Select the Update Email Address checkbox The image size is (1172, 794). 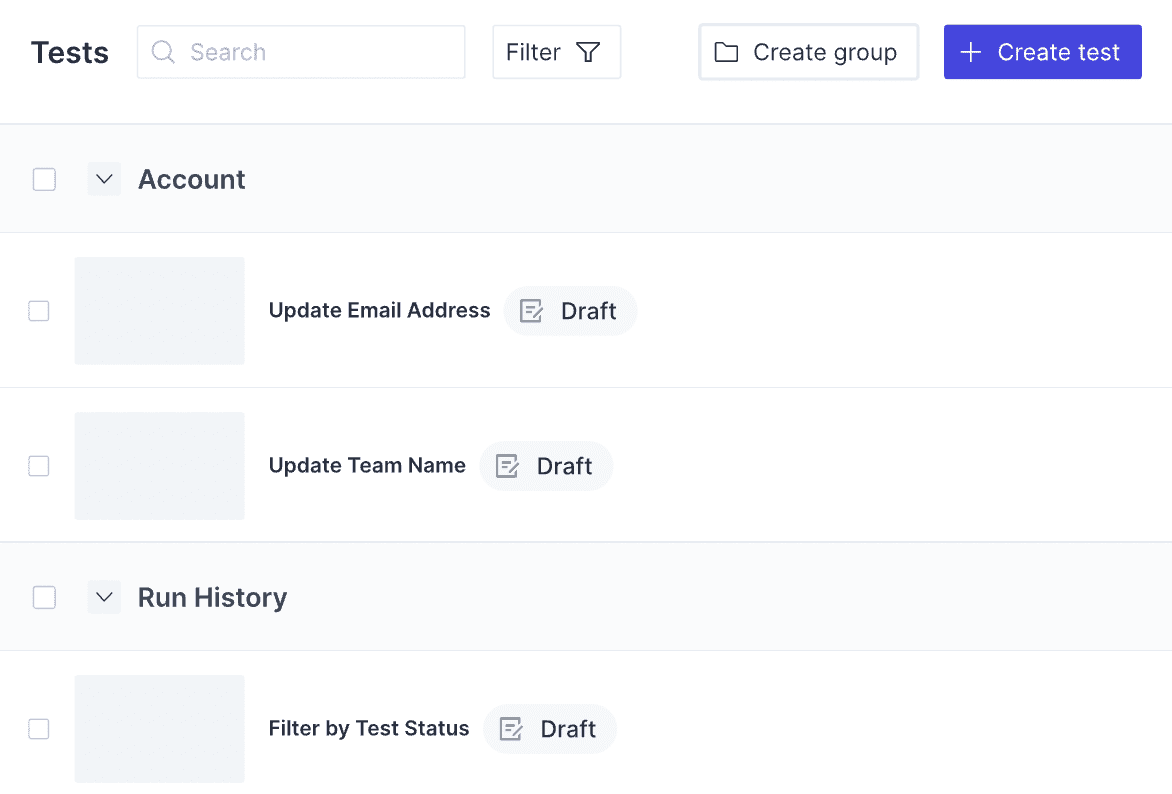38,311
